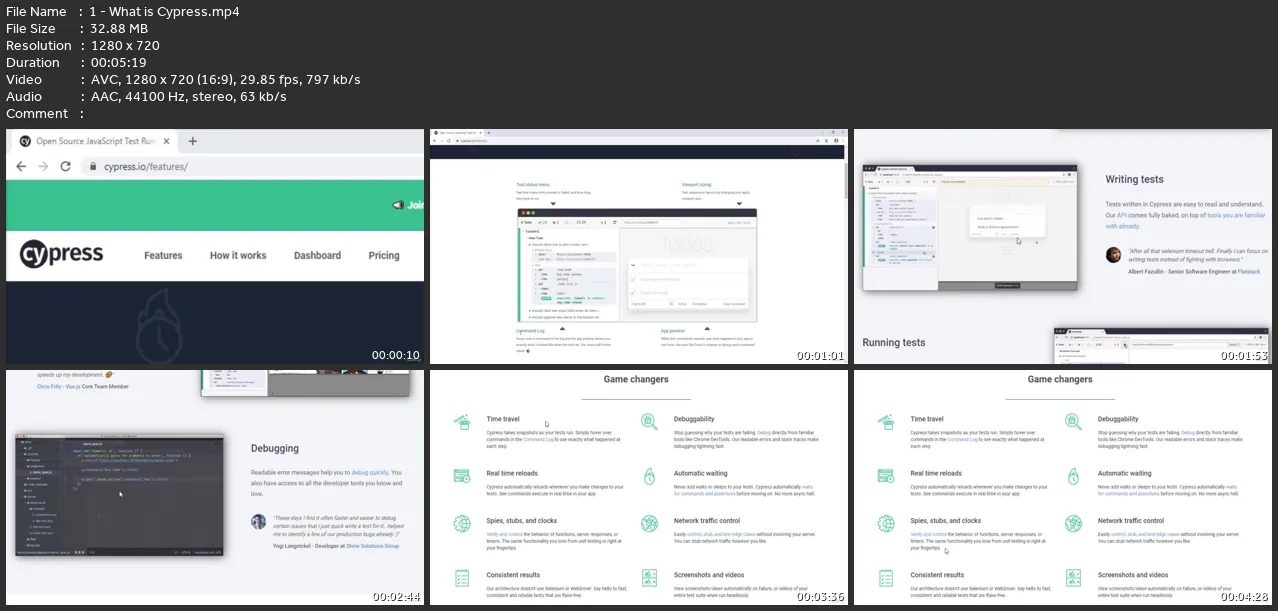Click the Spies, stubs, clocks icon in the 00:04:28 frame
The width and height of the screenshot is (1278, 611).
click(x=886, y=524)
